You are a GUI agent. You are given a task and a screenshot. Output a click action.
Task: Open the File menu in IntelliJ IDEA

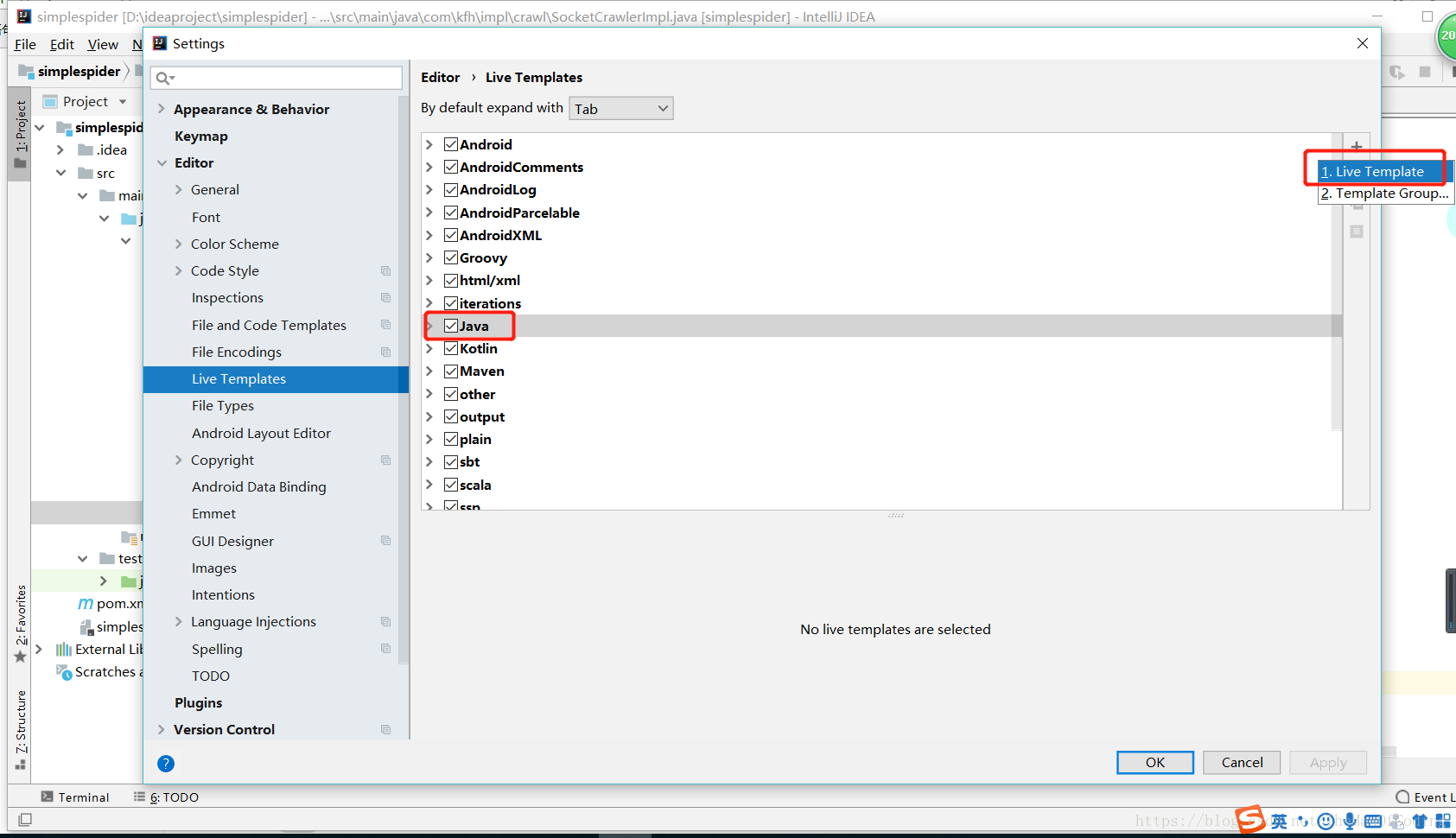pyautogui.click(x=25, y=45)
